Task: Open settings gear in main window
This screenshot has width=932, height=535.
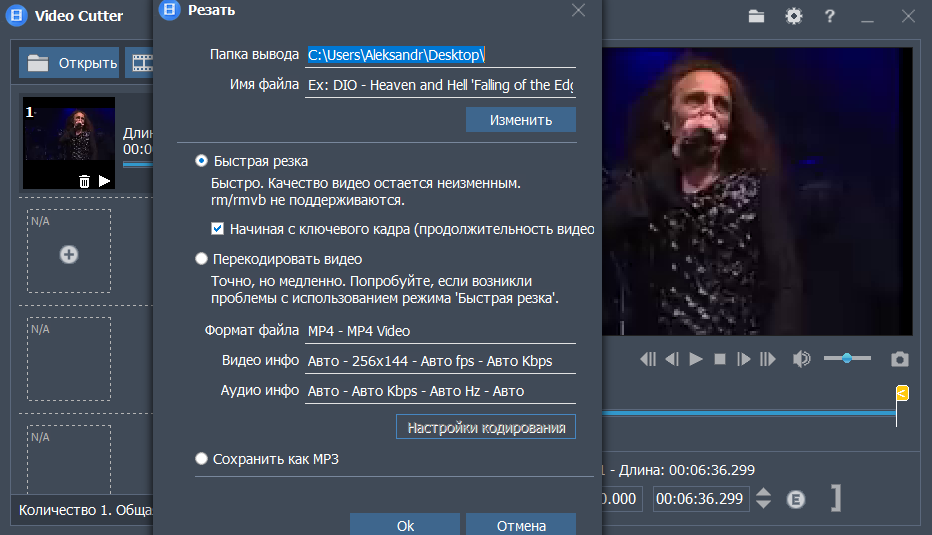Action: pyautogui.click(x=794, y=16)
